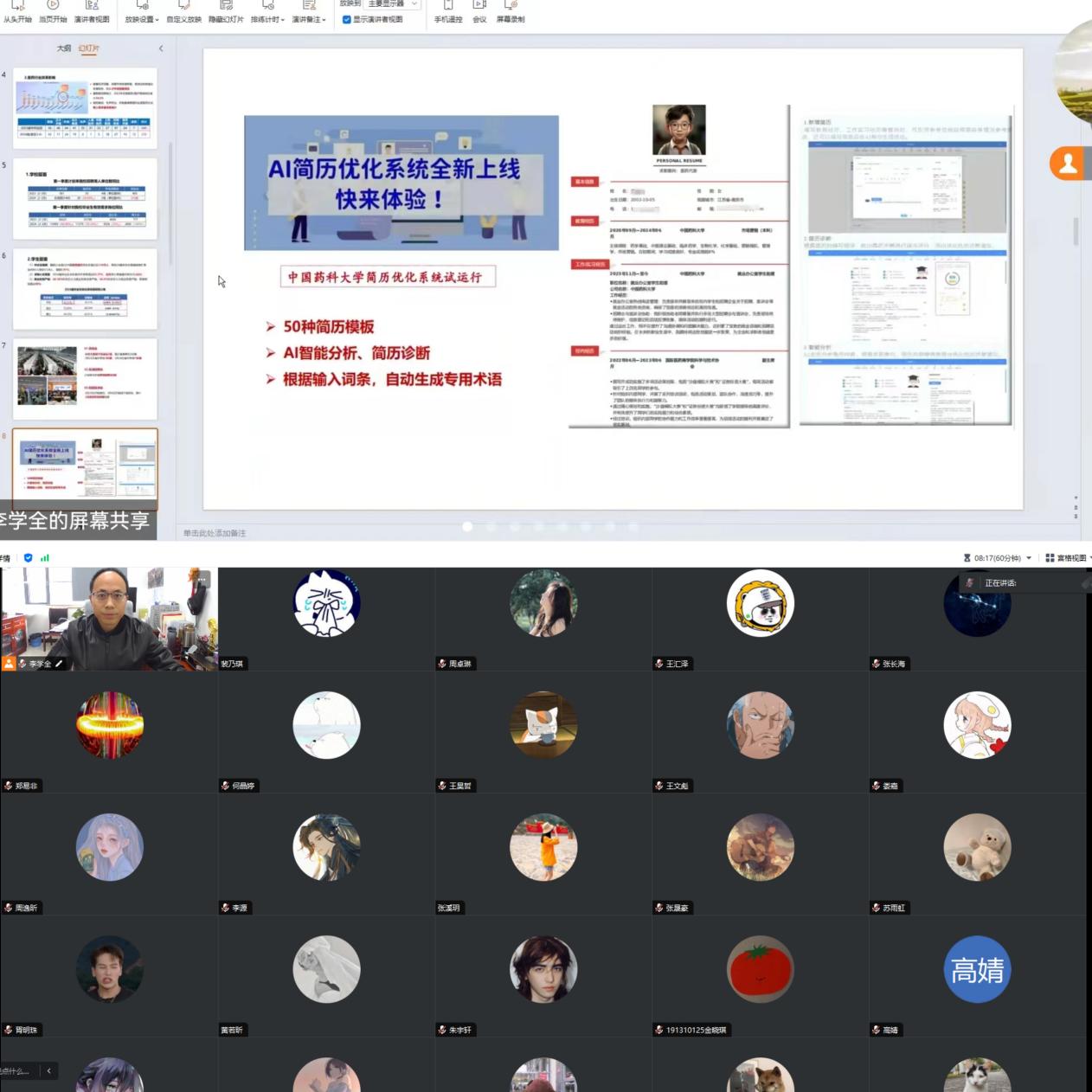The height and width of the screenshot is (1092, 1092).
Task: Select the 幻灯片 slides tab
Action: [x=89, y=48]
